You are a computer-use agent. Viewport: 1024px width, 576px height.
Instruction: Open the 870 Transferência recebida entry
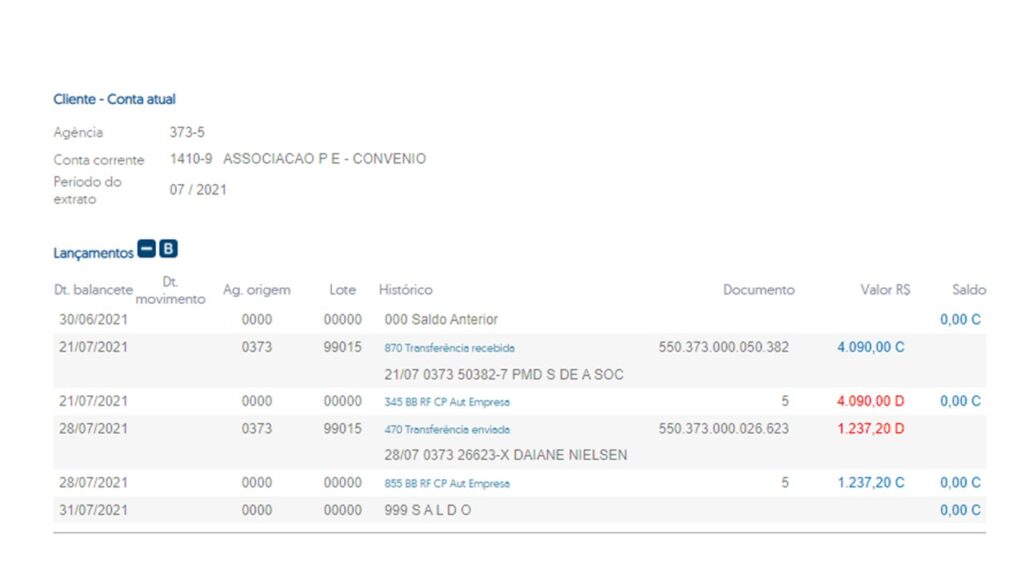pos(449,348)
